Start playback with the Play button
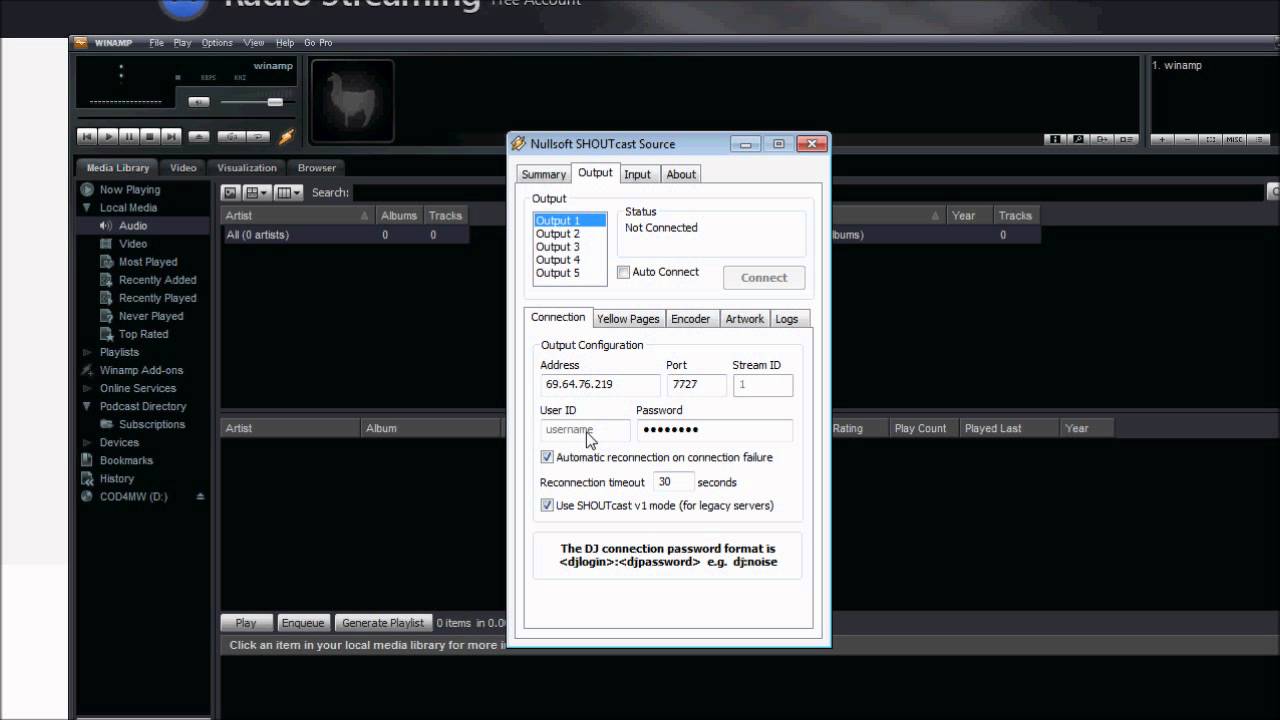The height and width of the screenshot is (720, 1280). pos(108,136)
